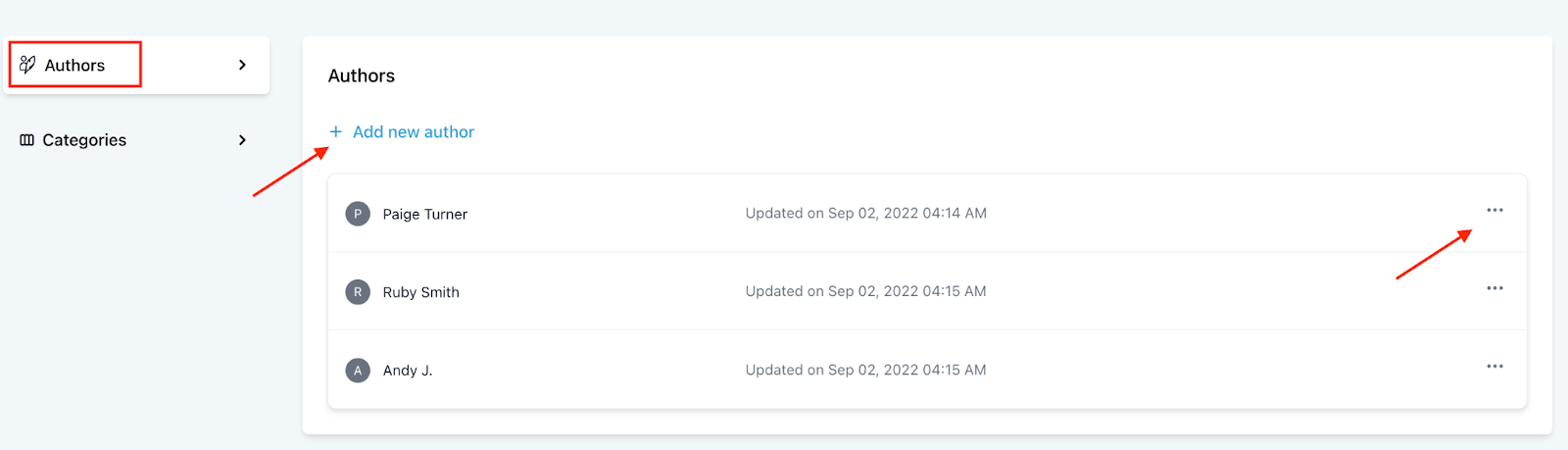
Task: Click Paige Turner's updated timestamp
Action: pos(865,213)
